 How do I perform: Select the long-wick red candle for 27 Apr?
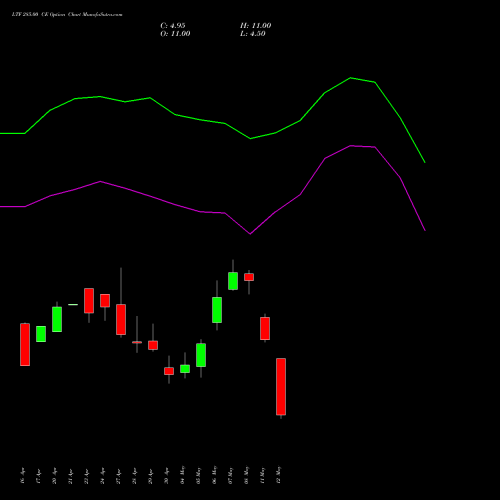tap(121, 319)
